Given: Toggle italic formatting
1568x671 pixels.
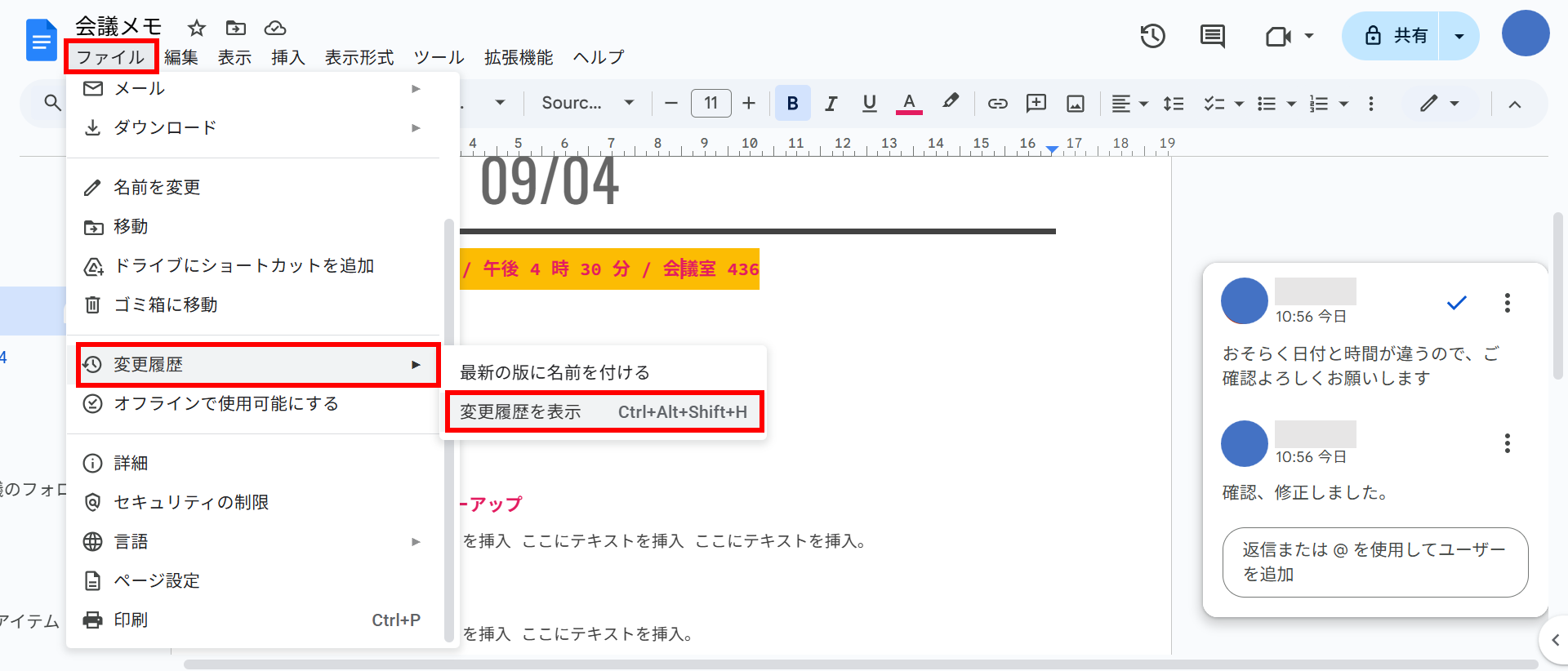Looking at the screenshot, I should [x=831, y=104].
